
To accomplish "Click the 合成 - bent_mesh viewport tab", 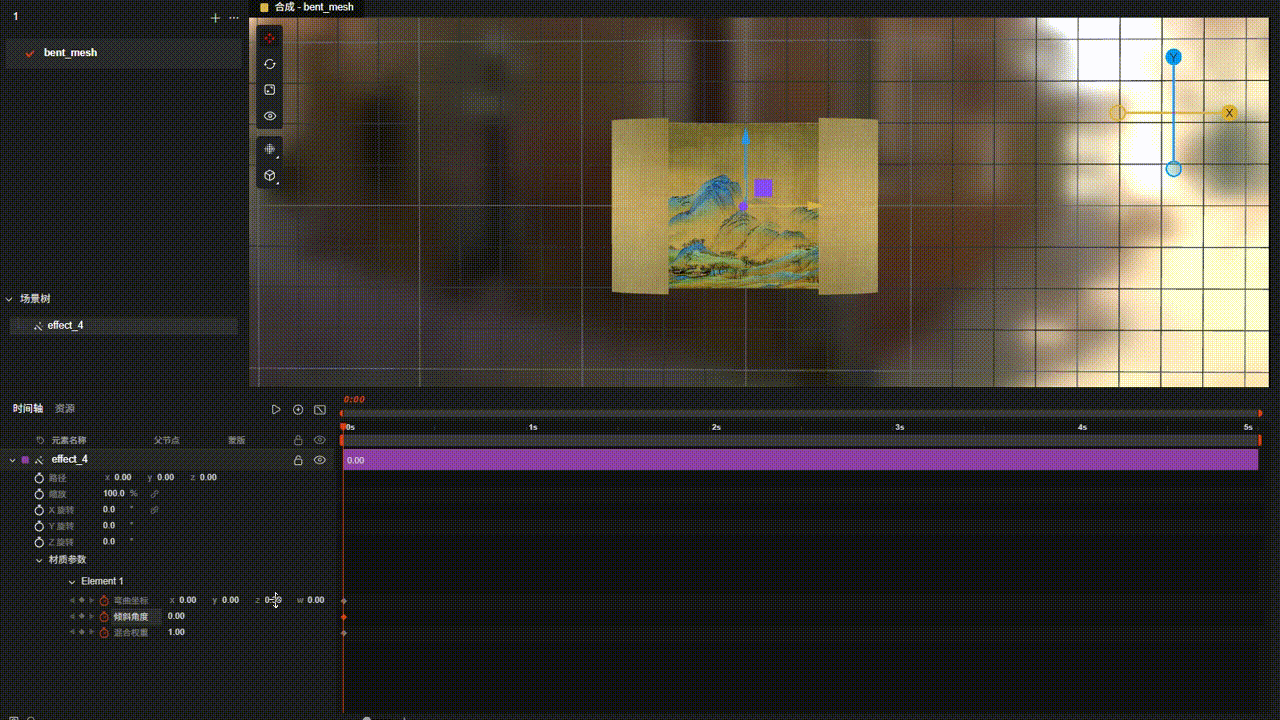I will (306, 7).
